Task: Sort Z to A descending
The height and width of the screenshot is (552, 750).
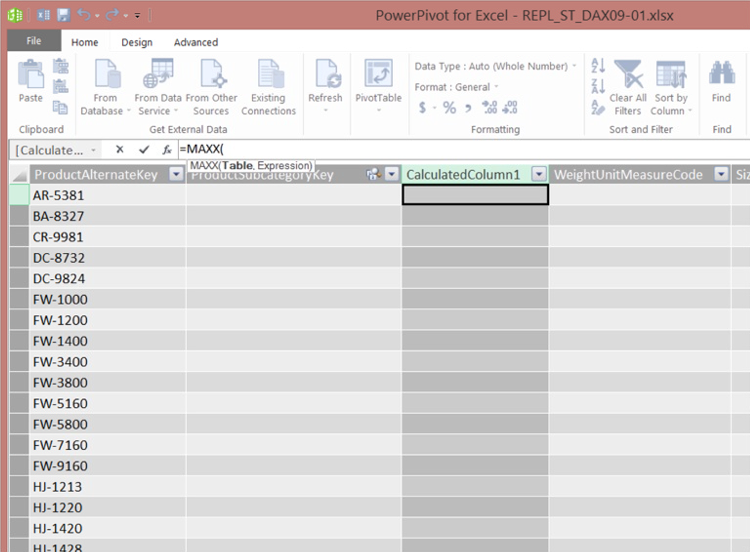Action: pos(598,86)
